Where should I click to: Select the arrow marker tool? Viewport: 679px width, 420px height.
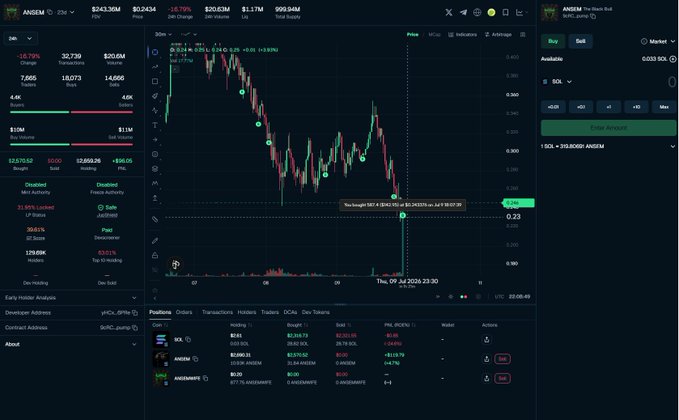pos(155,140)
